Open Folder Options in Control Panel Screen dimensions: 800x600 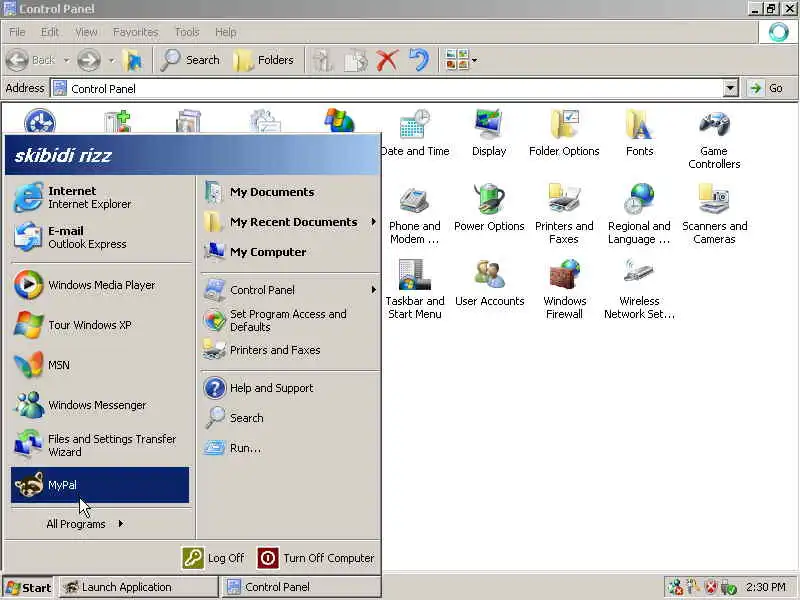tap(564, 133)
